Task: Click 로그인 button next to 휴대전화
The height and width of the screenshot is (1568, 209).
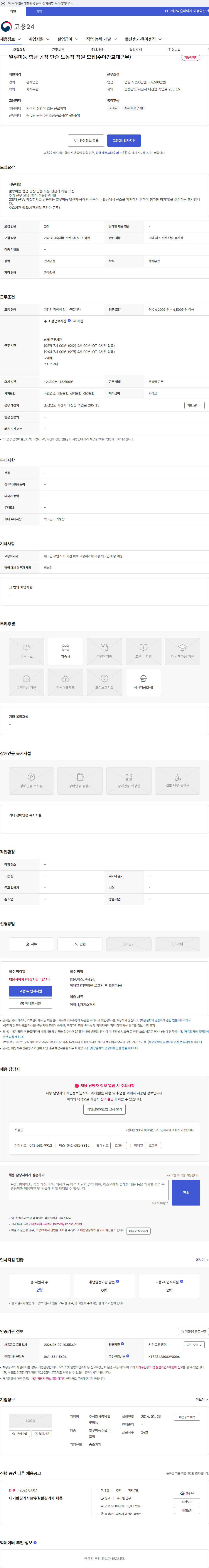Action: pos(118,1146)
